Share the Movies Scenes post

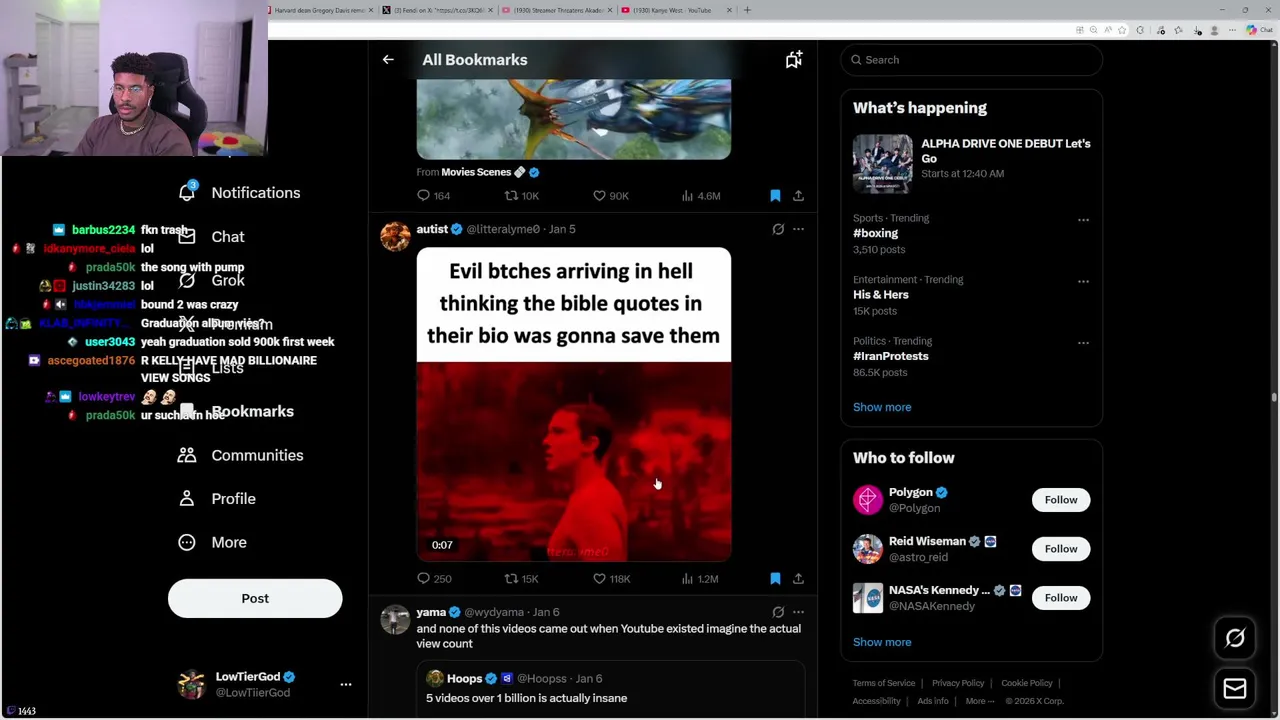(798, 196)
